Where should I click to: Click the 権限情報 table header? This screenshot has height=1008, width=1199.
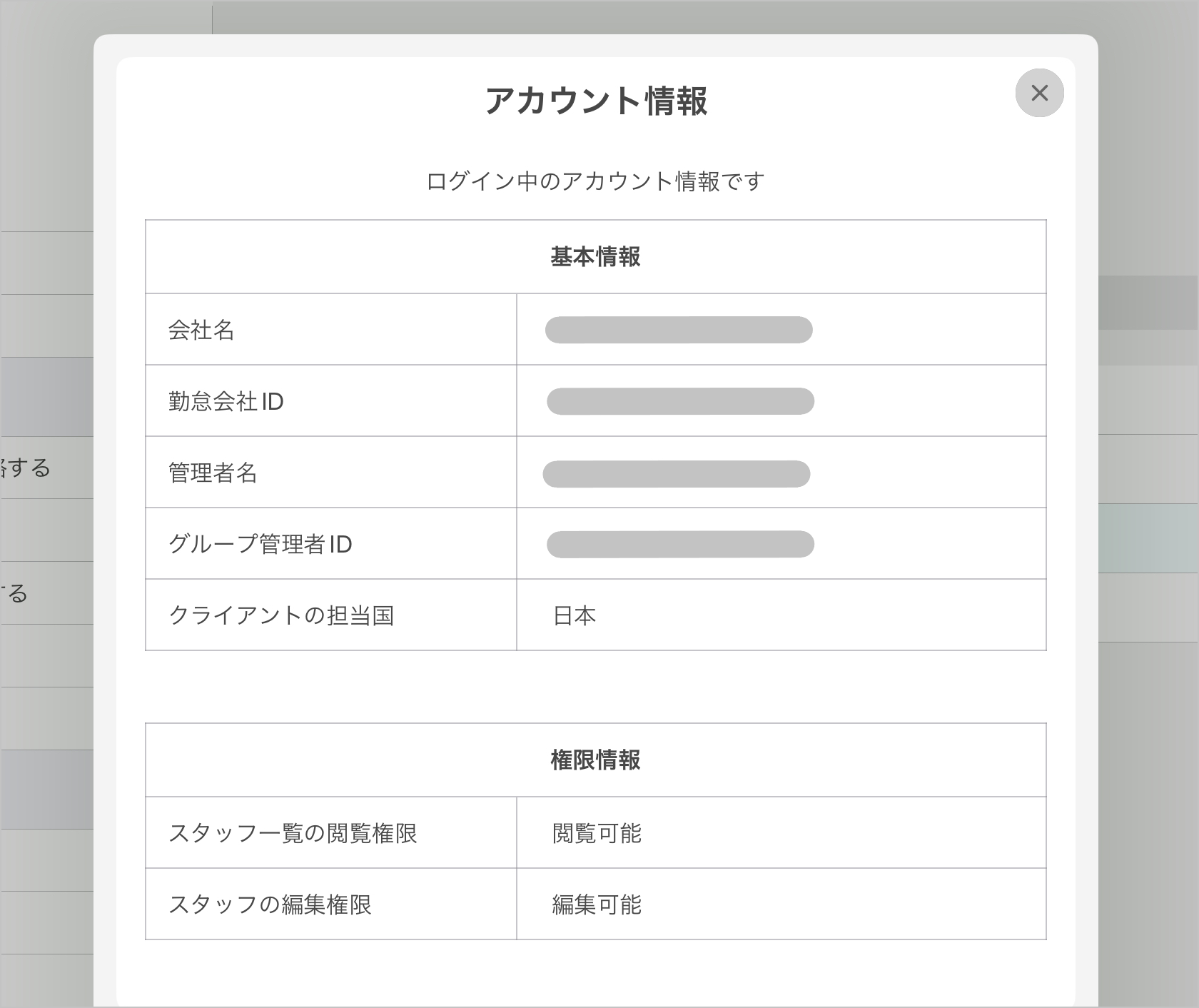pyautogui.click(x=595, y=760)
